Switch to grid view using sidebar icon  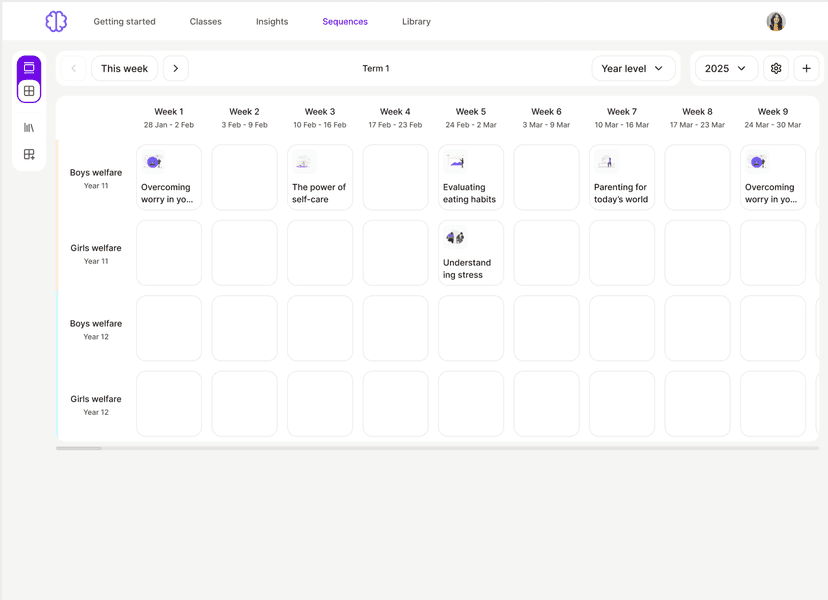pyautogui.click(x=29, y=90)
